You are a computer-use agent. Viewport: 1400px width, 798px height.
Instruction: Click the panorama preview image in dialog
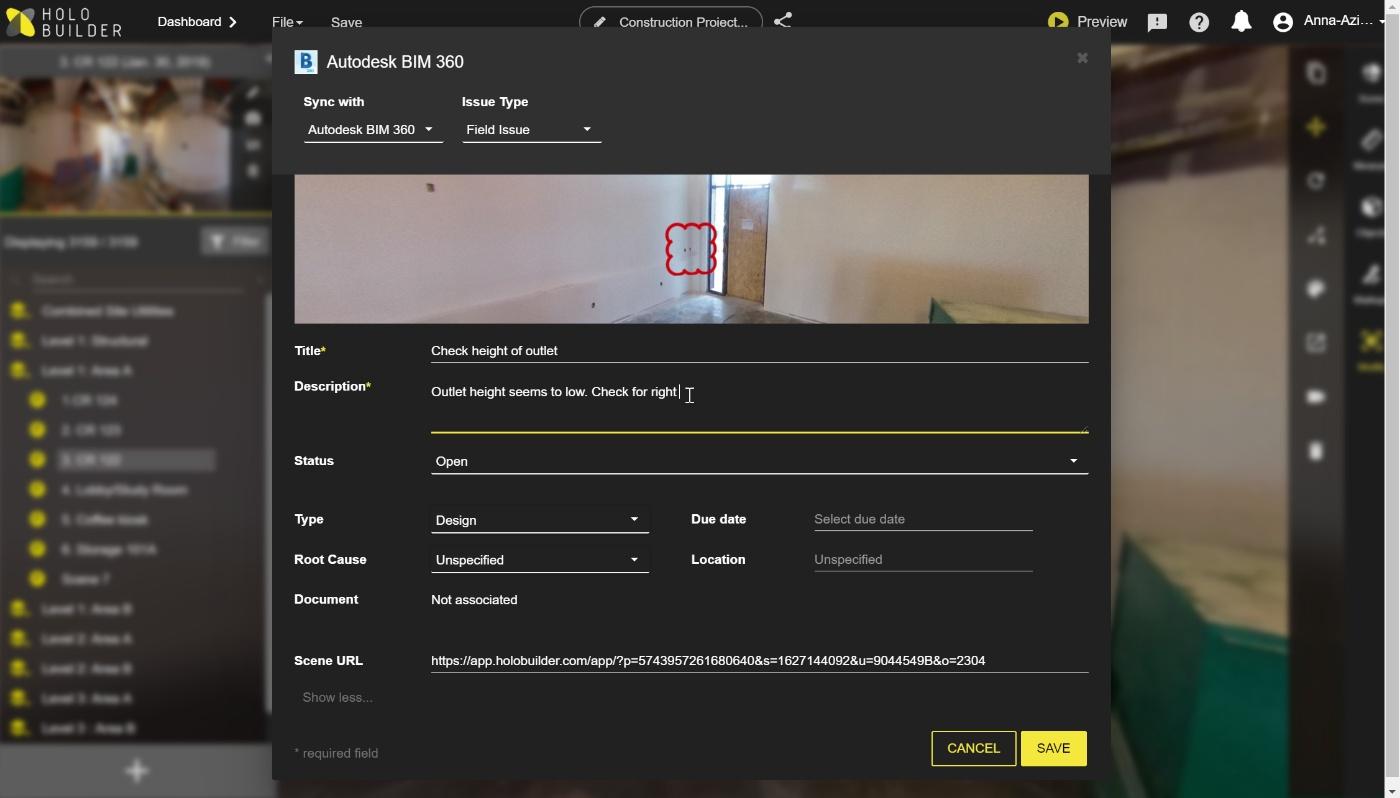(x=691, y=249)
